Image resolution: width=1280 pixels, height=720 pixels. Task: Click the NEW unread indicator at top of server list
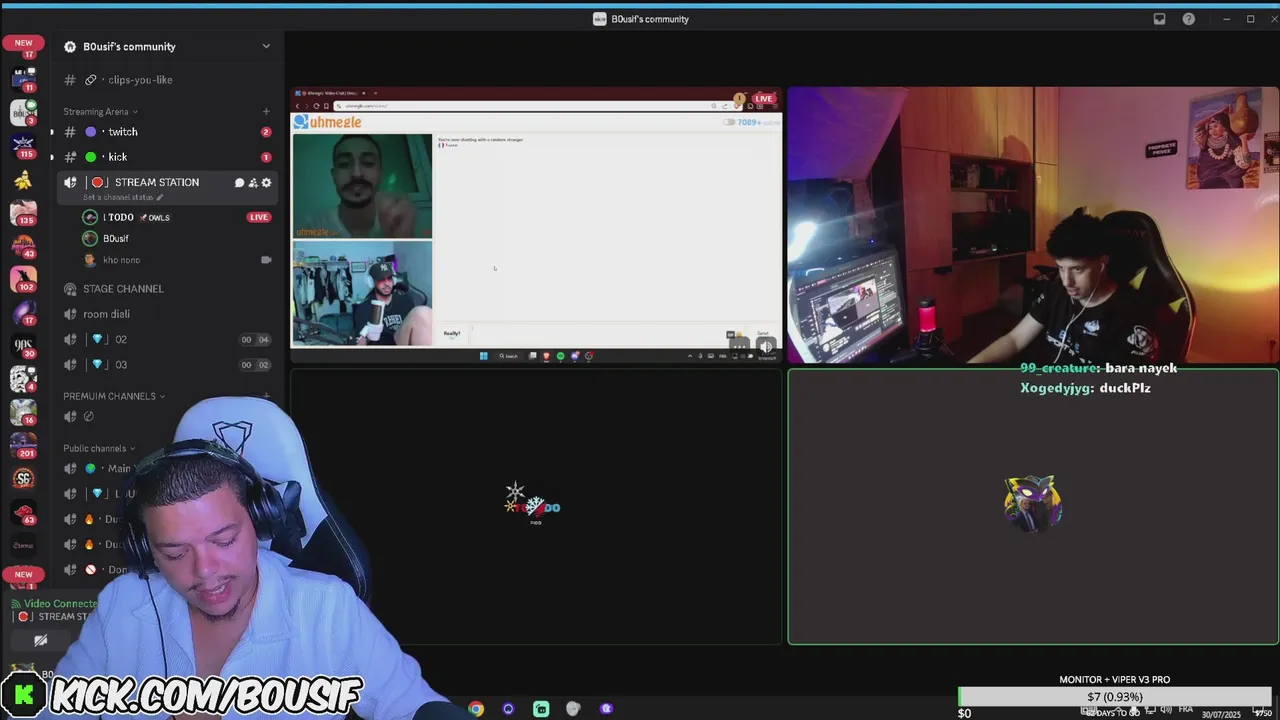click(x=23, y=43)
